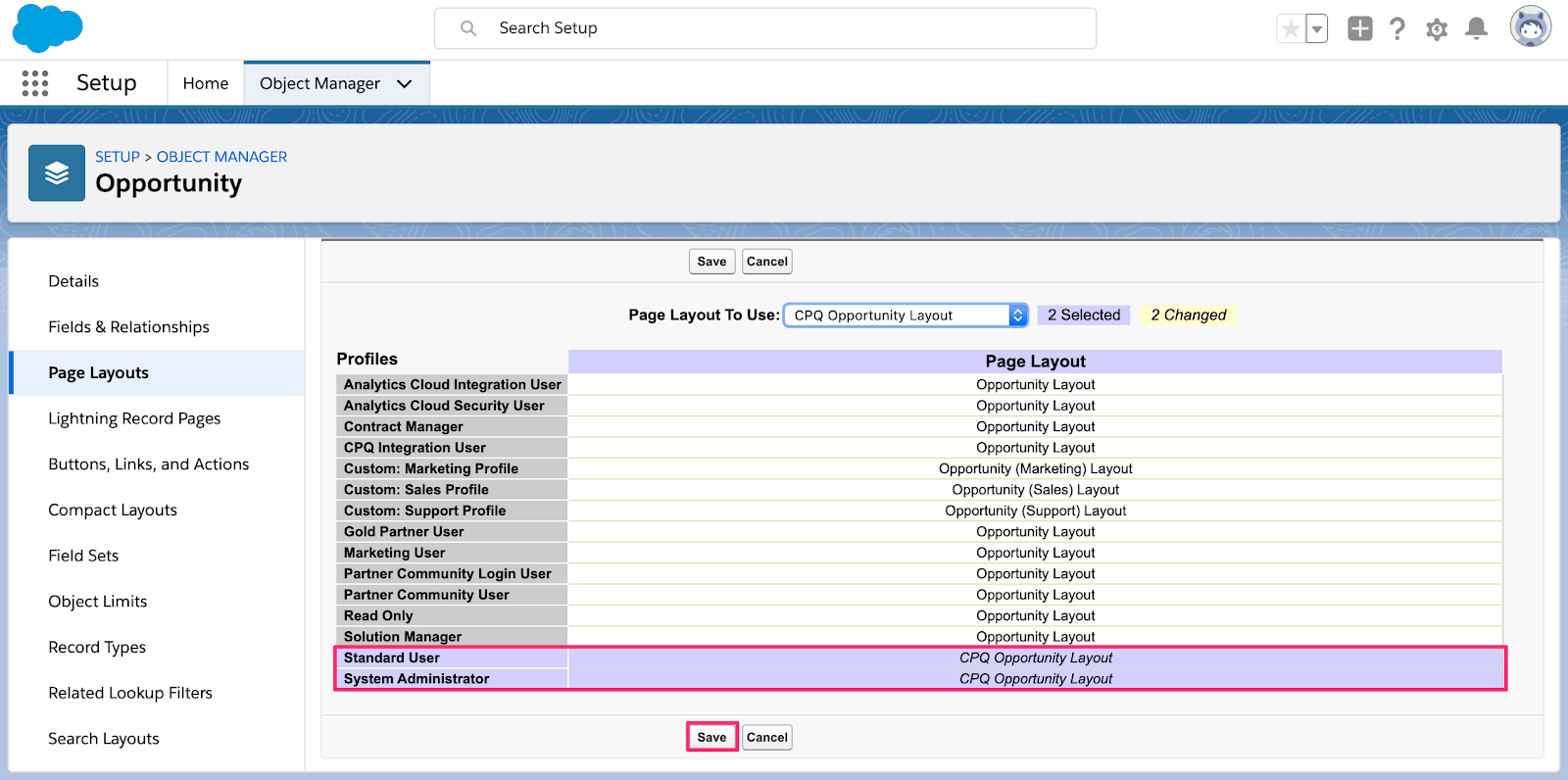Click the bottom Cancel button
The width and height of the screenshot is (1568, 780).
click(x=767, y=738)
